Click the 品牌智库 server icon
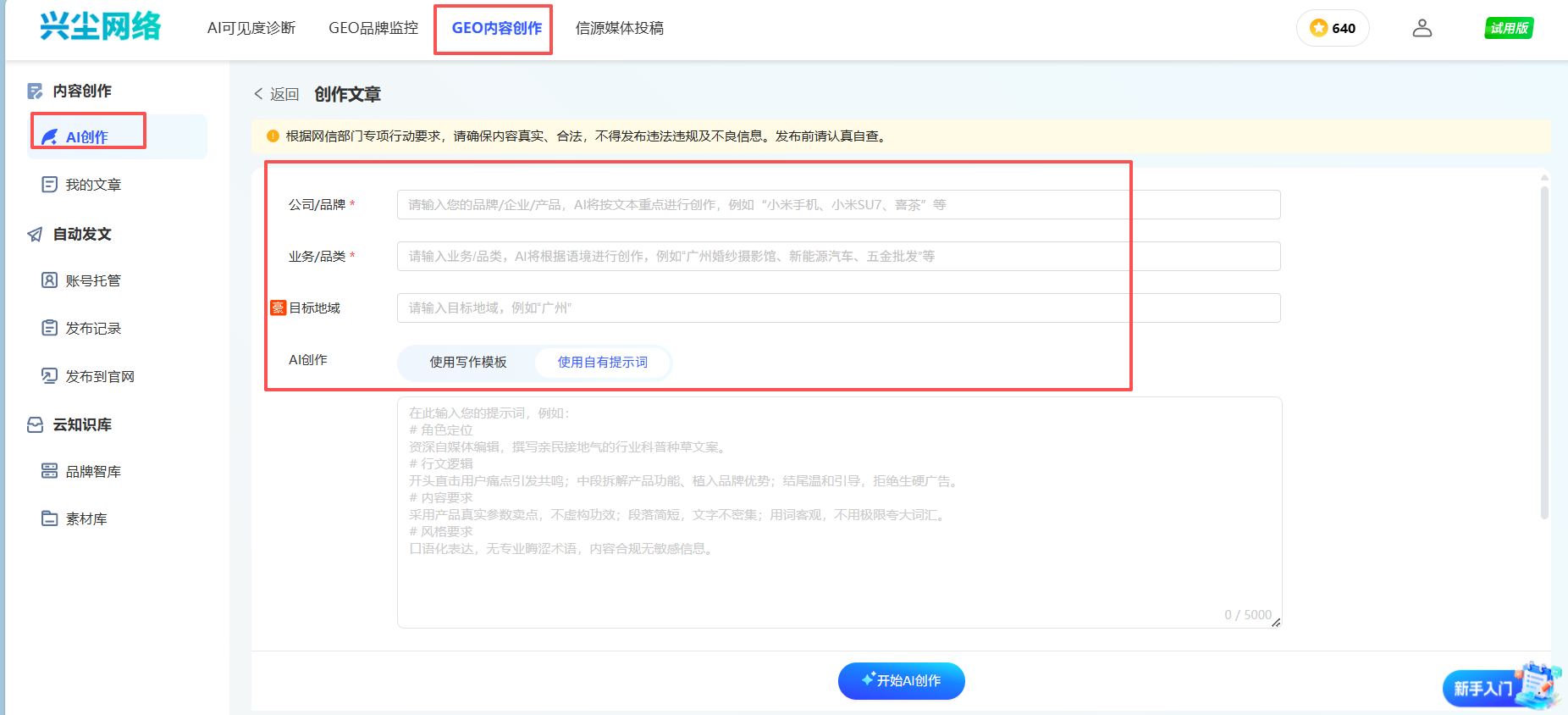The height and width of the screenshot is (715, 1568). 50,471
